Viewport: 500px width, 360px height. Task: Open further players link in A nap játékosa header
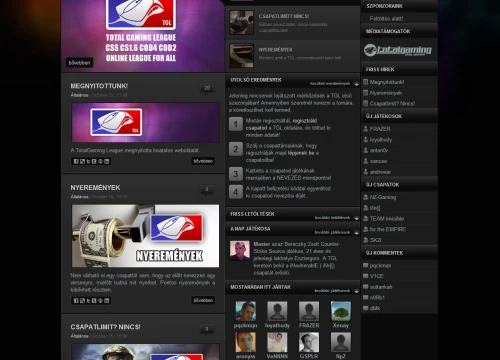pos(332,232)
